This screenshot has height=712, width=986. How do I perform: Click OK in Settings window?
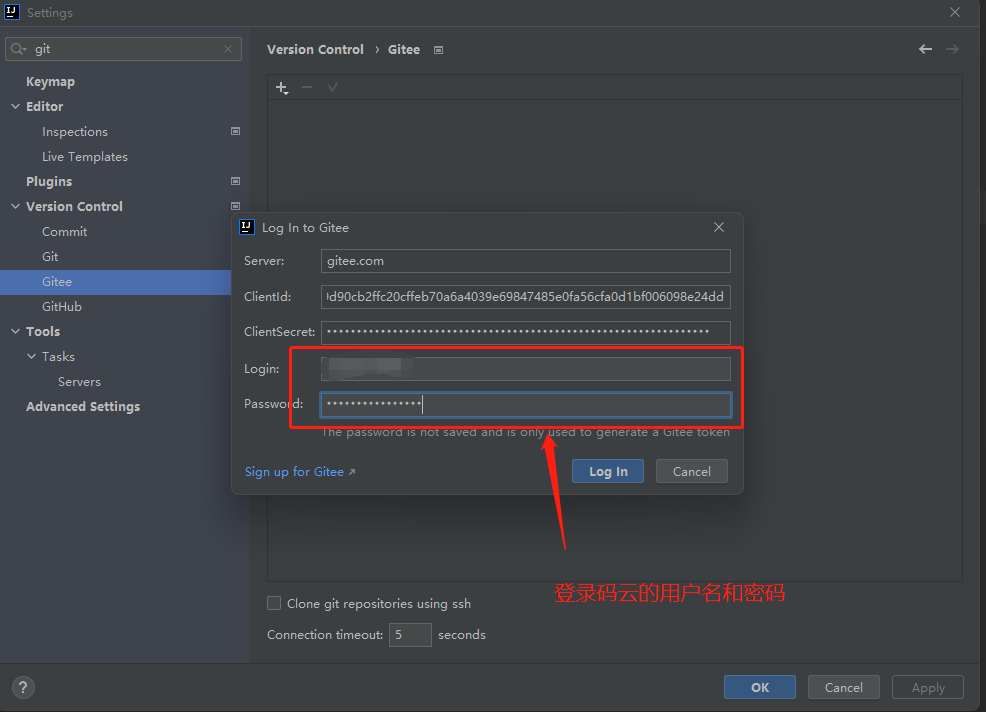click(x=760, y=687)
